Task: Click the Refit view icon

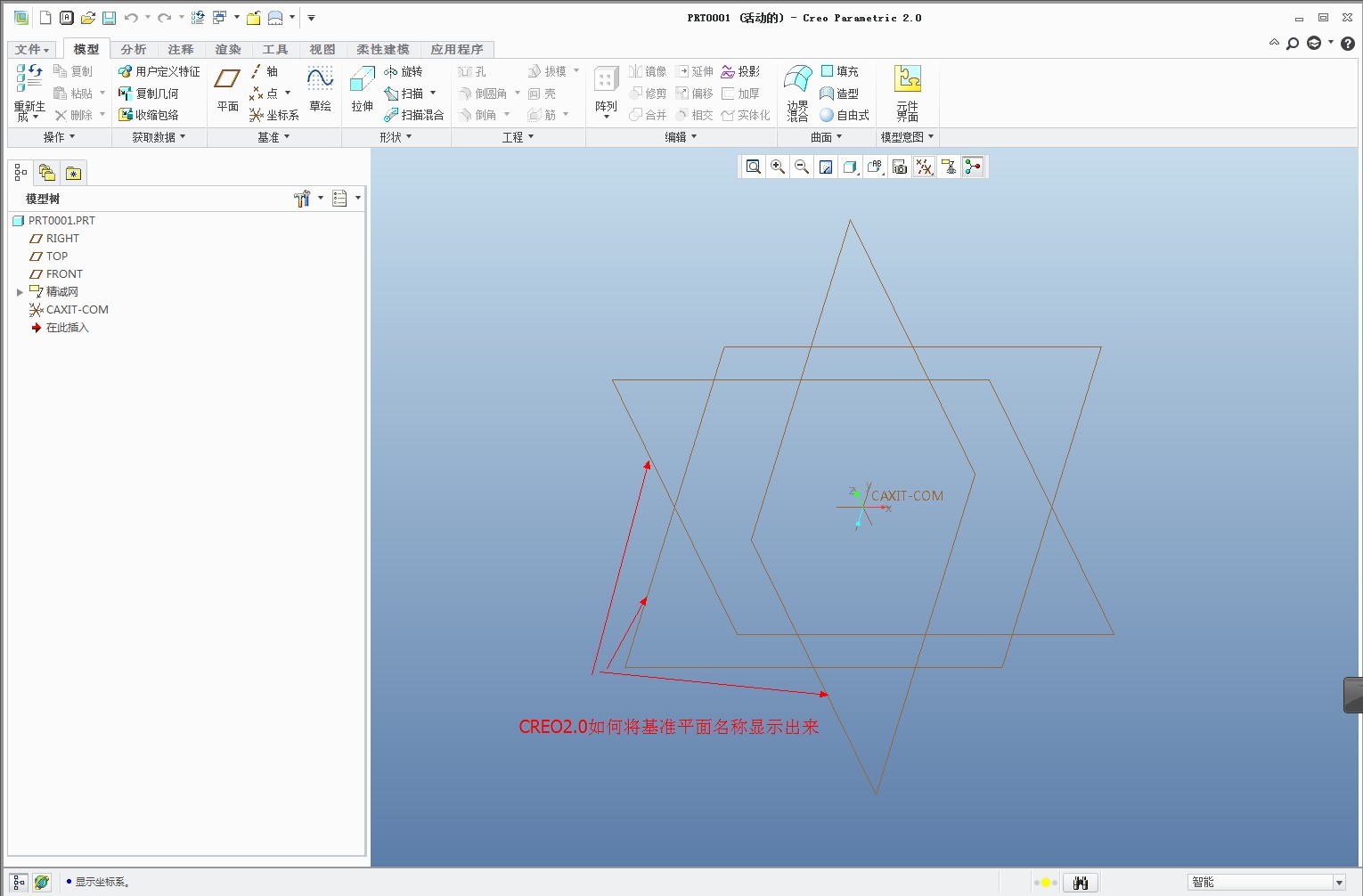Action: coord(754,167)
